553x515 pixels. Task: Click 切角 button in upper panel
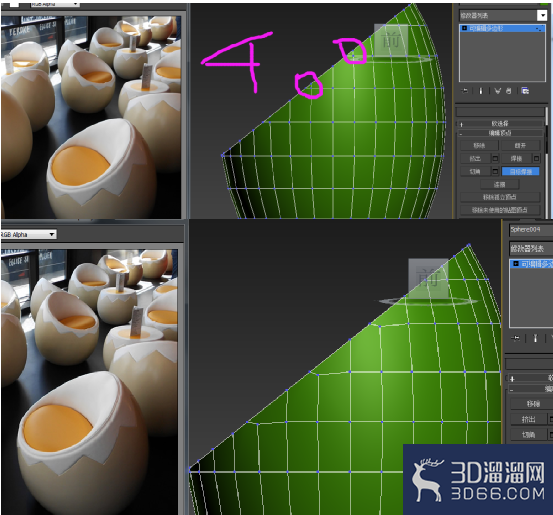(475, 171)
